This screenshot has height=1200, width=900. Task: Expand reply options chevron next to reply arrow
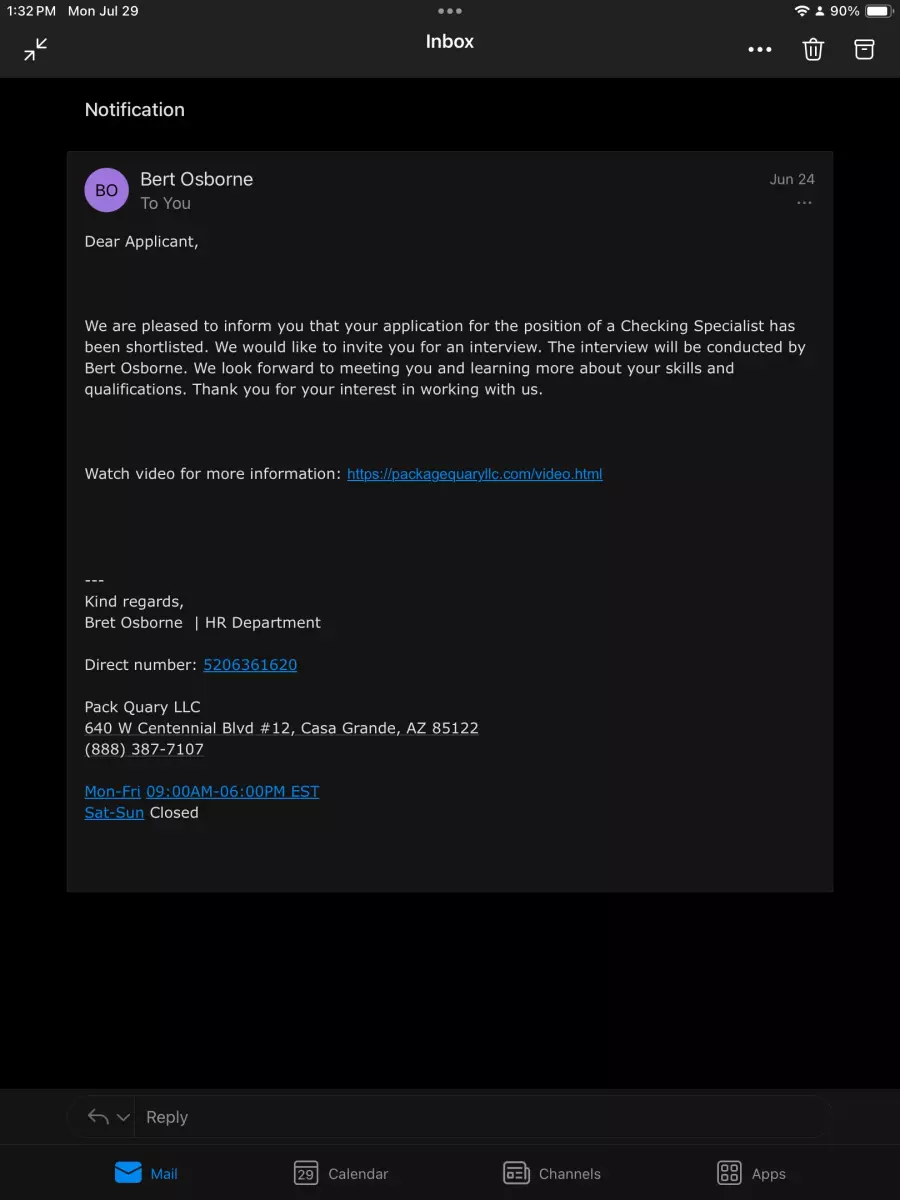point(123,1118)
